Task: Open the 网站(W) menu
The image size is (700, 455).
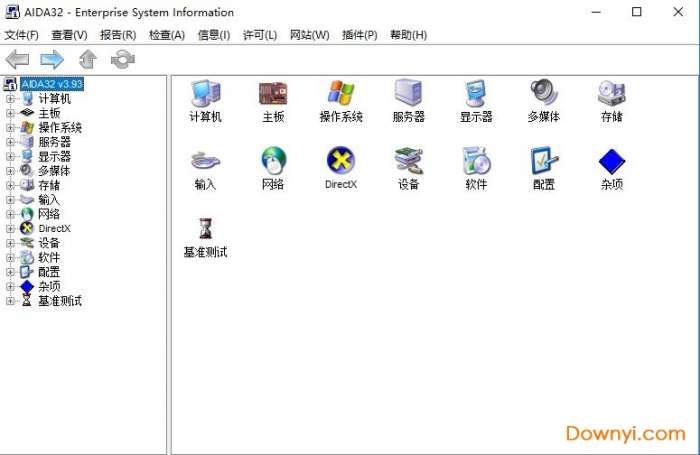Action: (x=309, y=35)
